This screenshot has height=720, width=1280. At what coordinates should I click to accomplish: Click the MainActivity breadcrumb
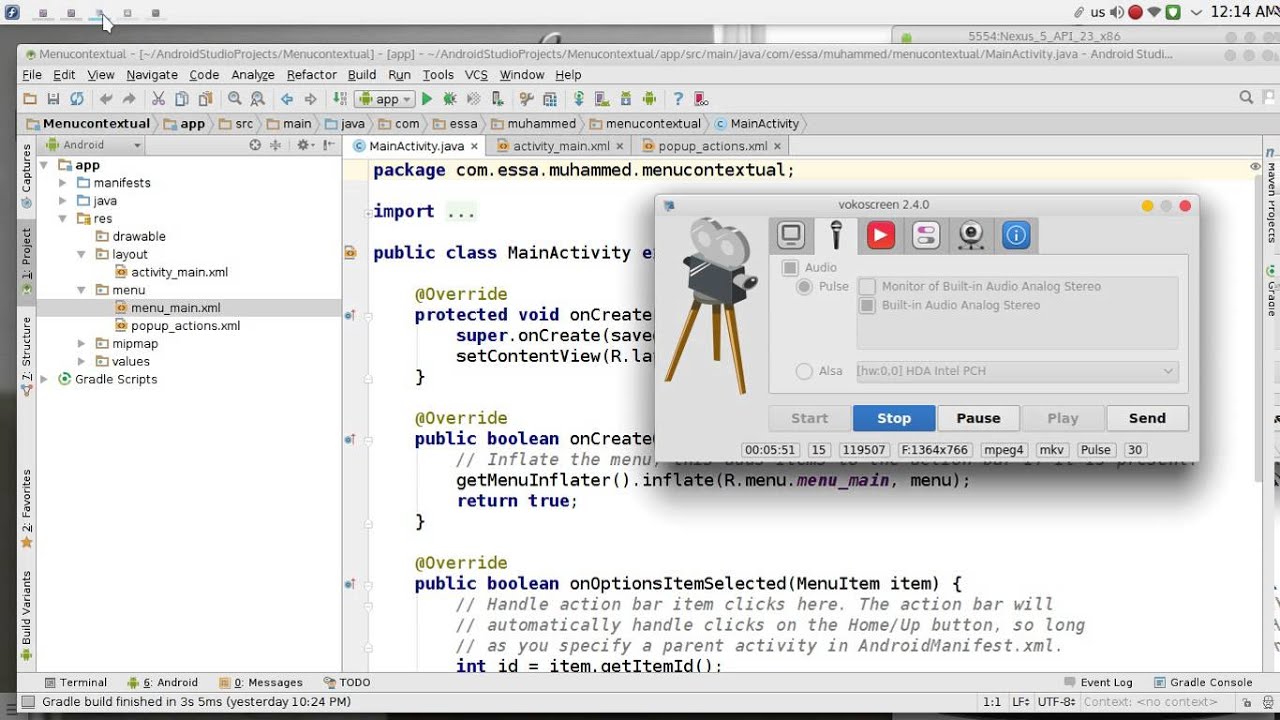[x=757, y=124]
